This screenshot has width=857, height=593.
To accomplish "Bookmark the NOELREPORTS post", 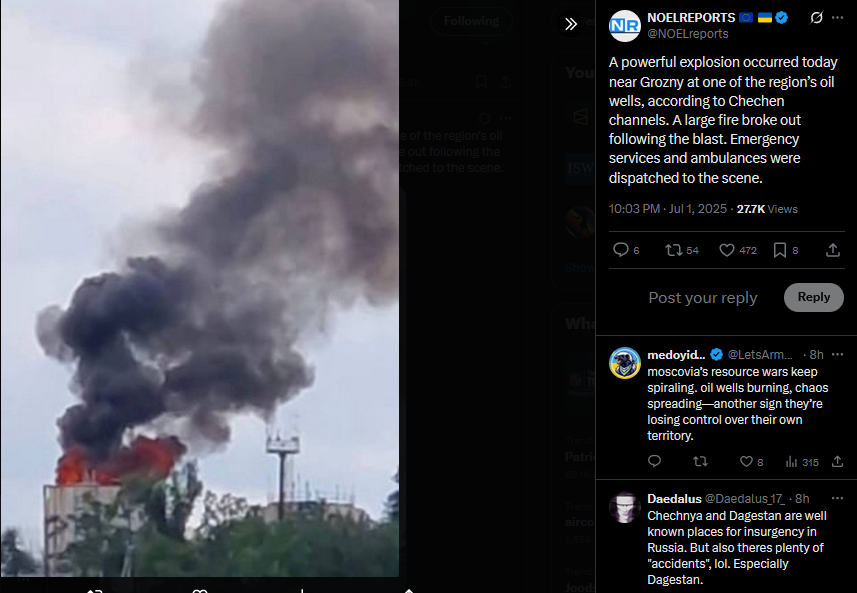I will coord(780,250).
